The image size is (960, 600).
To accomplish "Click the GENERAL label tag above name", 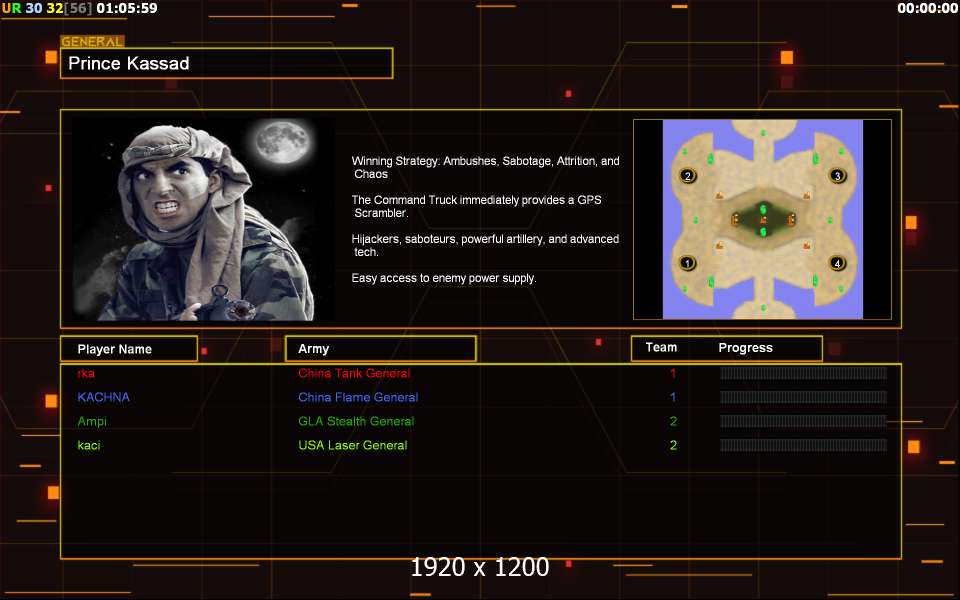I will 92,42.
